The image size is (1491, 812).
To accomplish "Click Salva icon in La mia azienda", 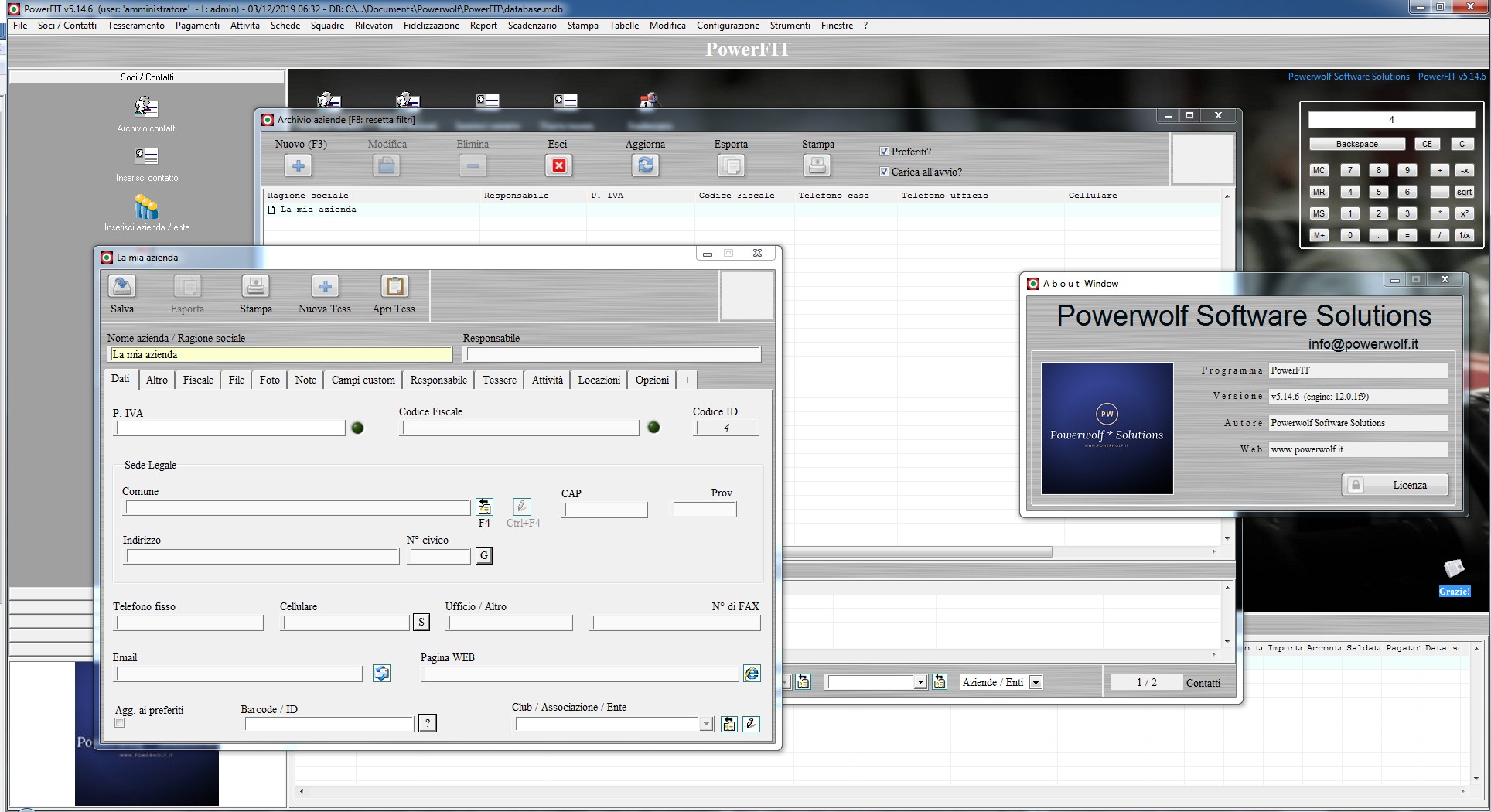I will click(122, 287).
